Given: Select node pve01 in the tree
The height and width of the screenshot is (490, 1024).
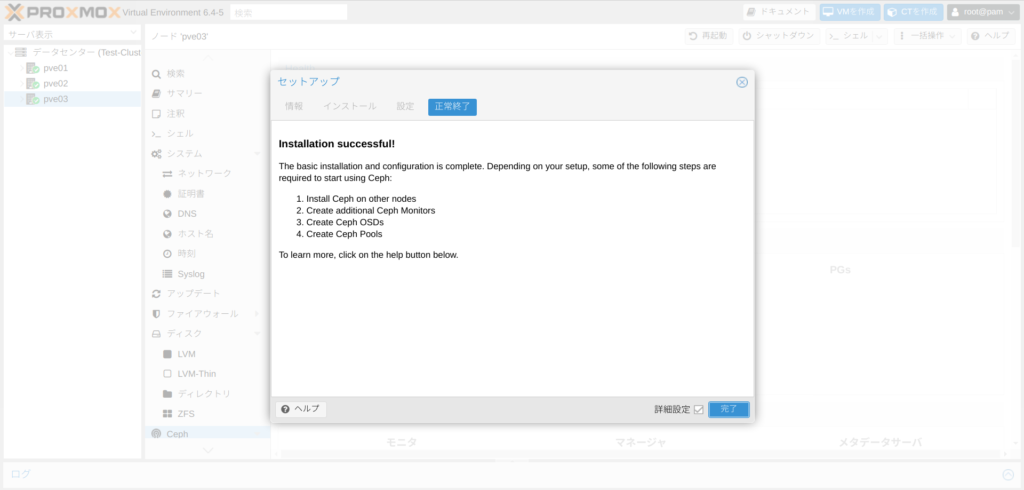Looking at the screenshot, I should pos(56,68).
